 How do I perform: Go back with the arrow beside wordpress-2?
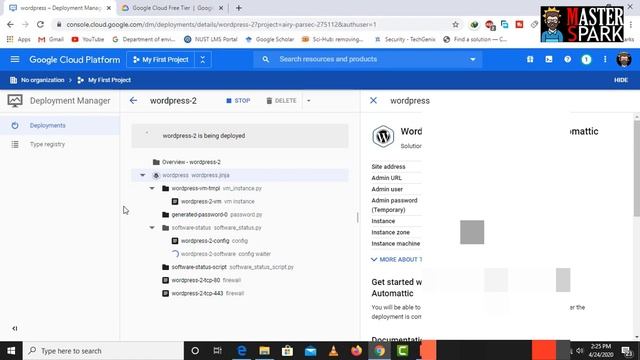point(133,100)
